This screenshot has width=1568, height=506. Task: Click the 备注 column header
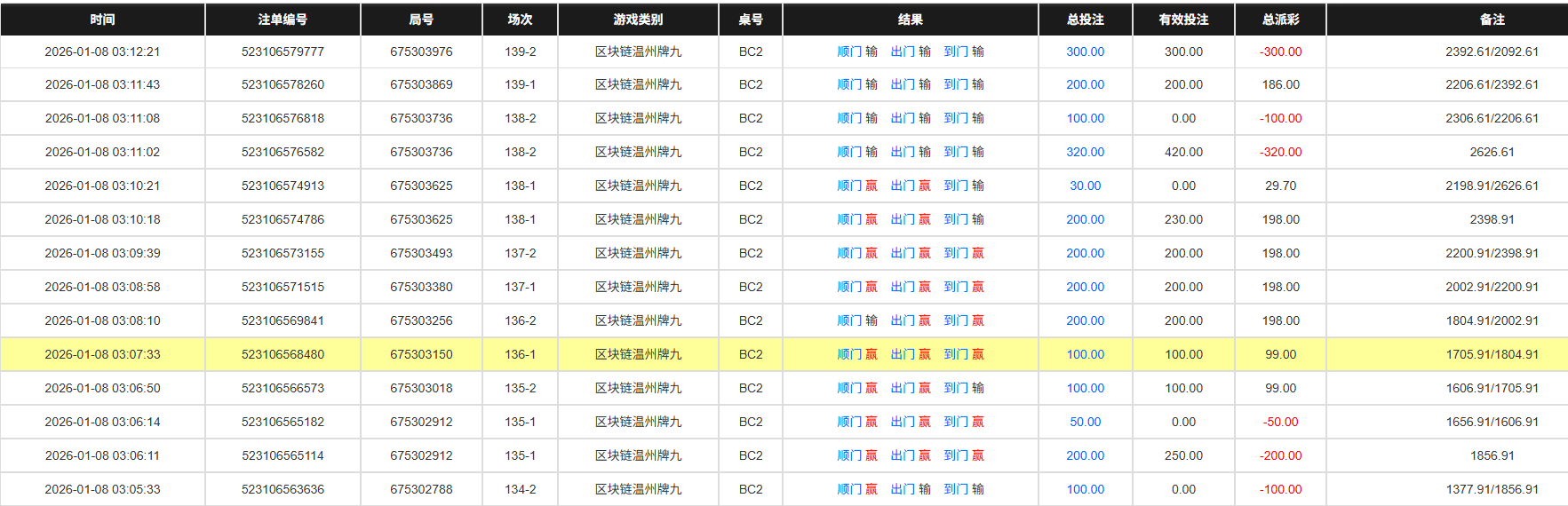1492,20
